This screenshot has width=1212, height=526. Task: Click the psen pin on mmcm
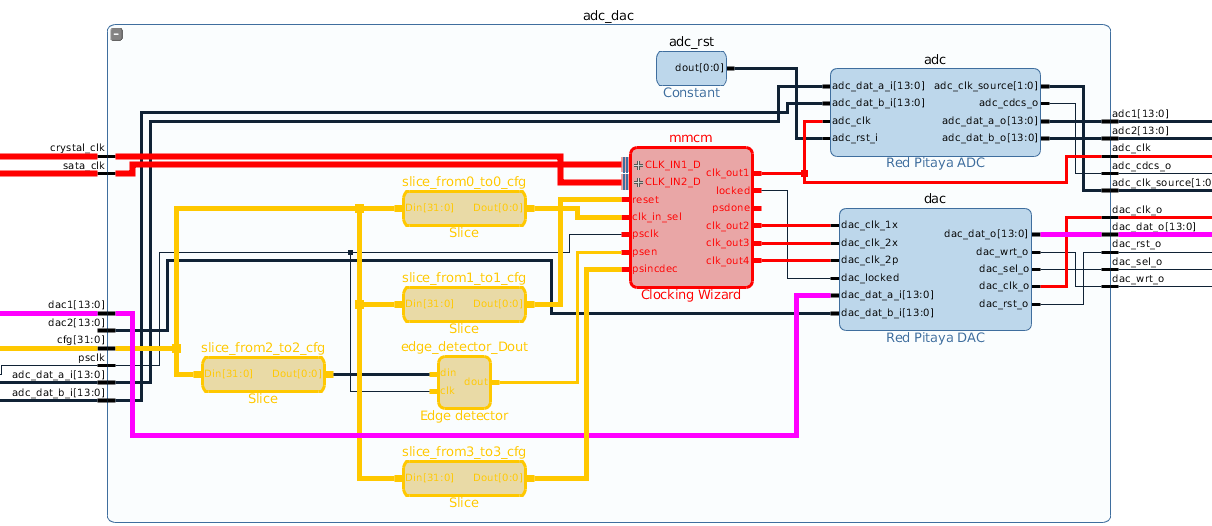coord(645,251)
